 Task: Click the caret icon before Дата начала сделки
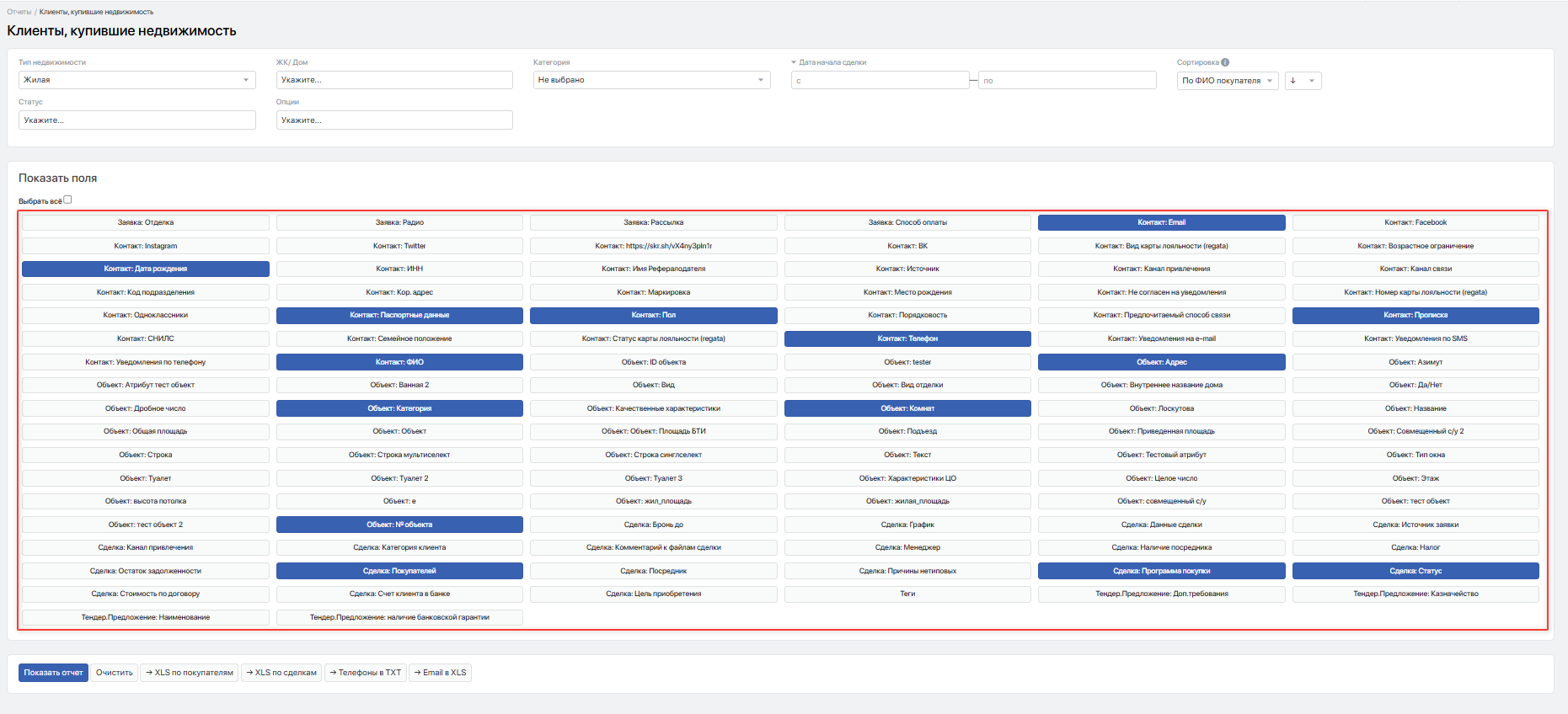coord(794,62)
